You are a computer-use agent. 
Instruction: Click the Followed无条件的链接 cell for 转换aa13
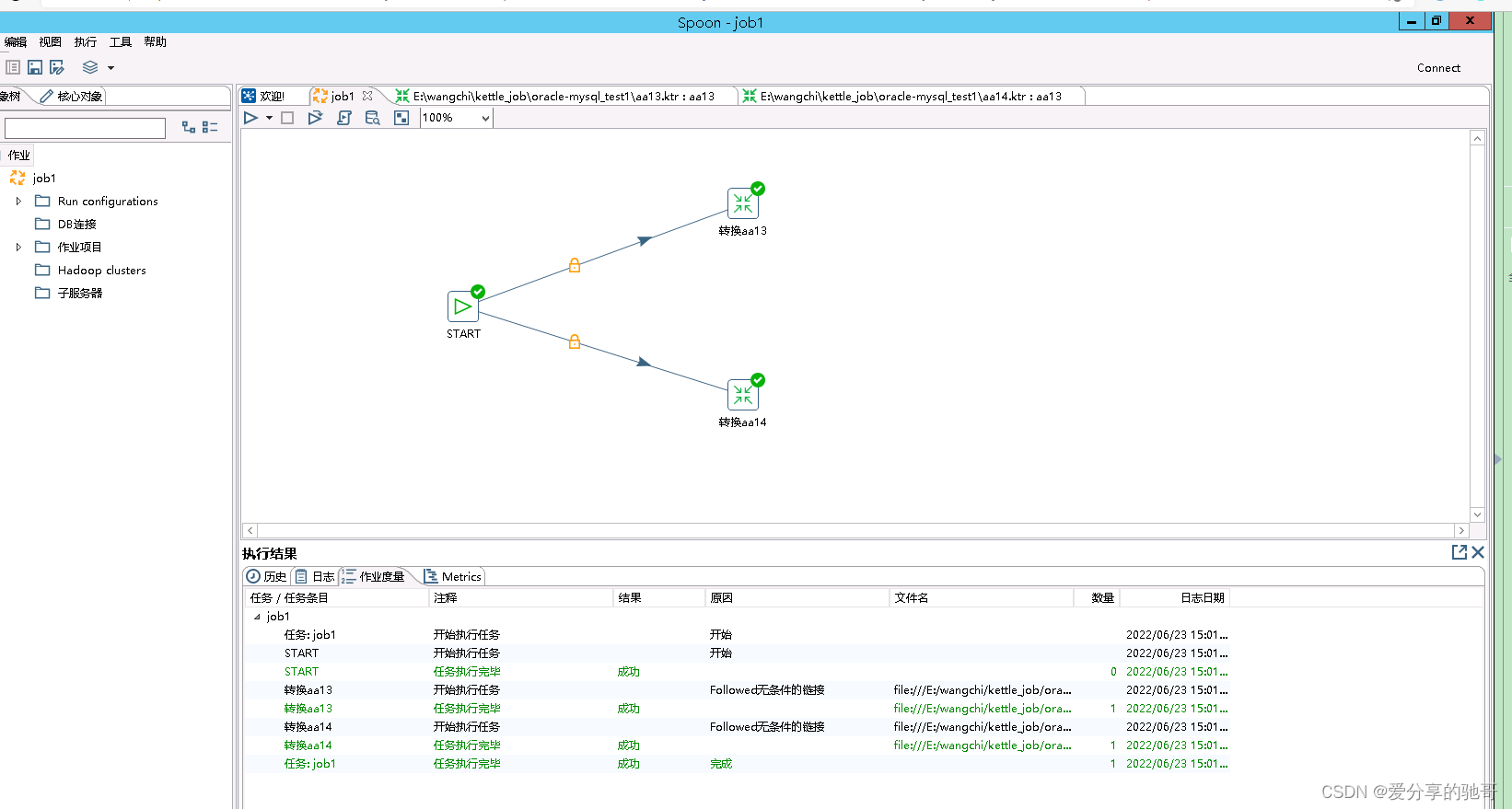(x=767, y=690)
